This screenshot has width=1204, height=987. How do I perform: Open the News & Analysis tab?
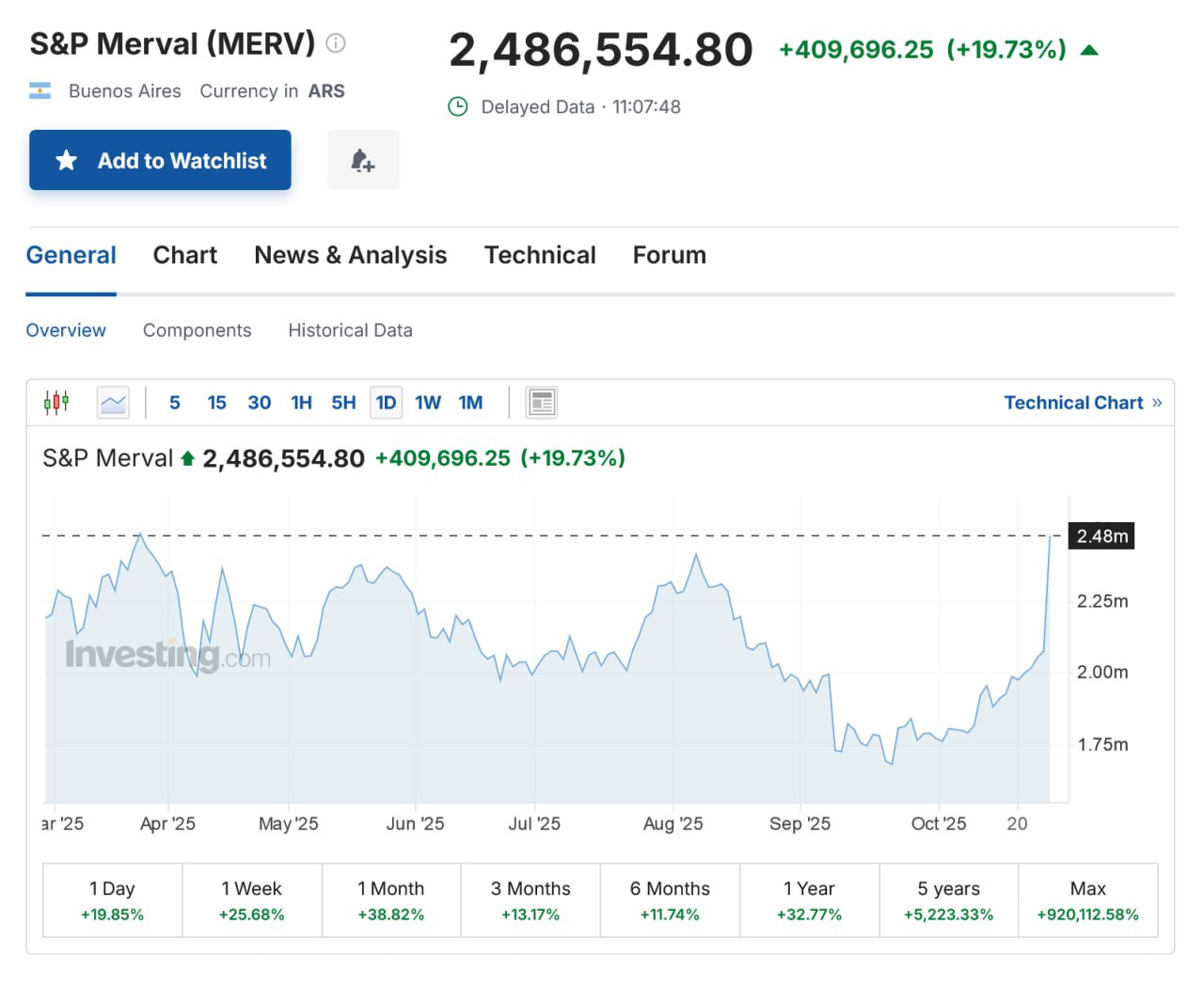click(x=351, y=255)
